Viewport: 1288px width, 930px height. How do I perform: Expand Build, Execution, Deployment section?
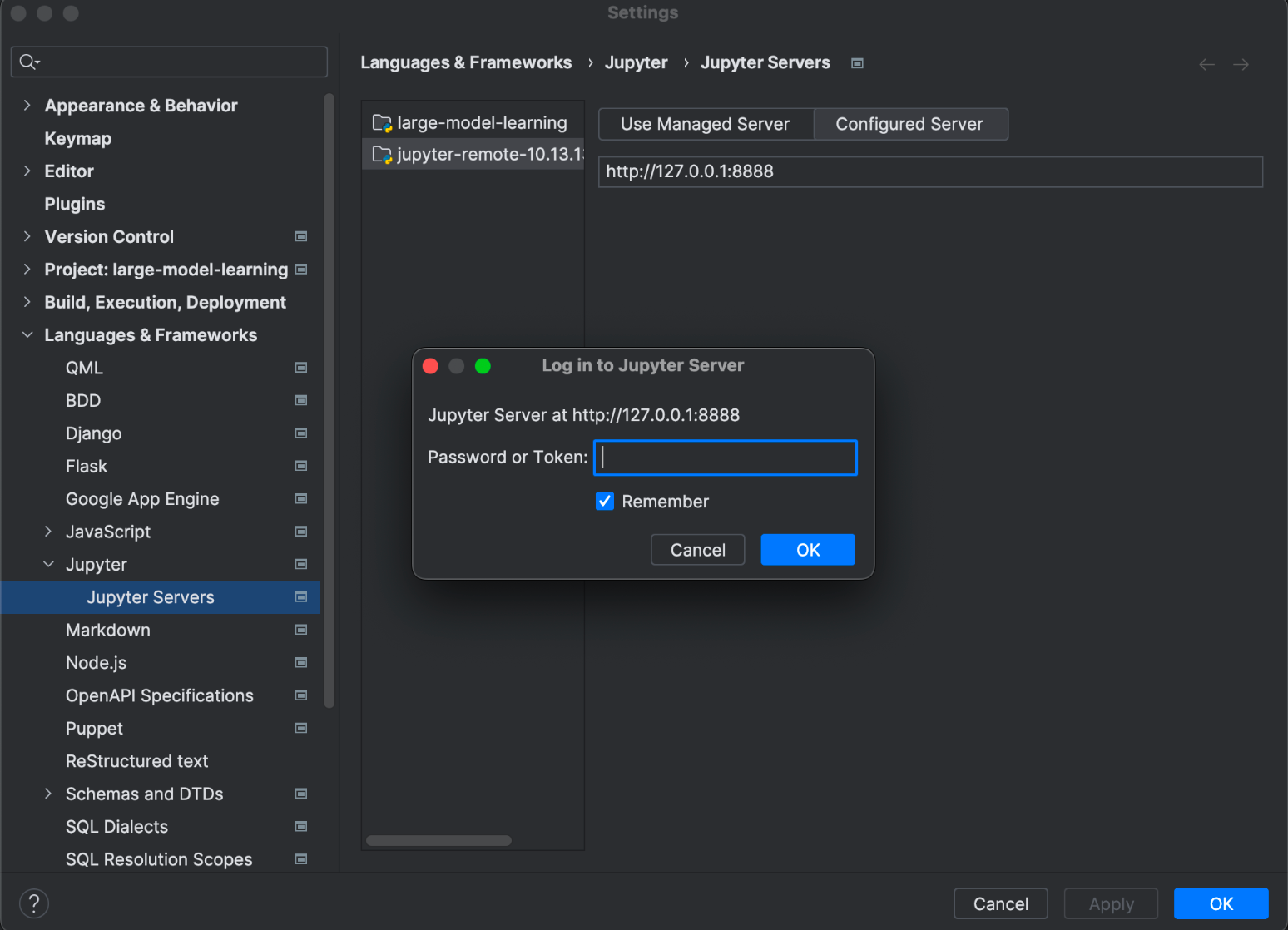(27, 302)
